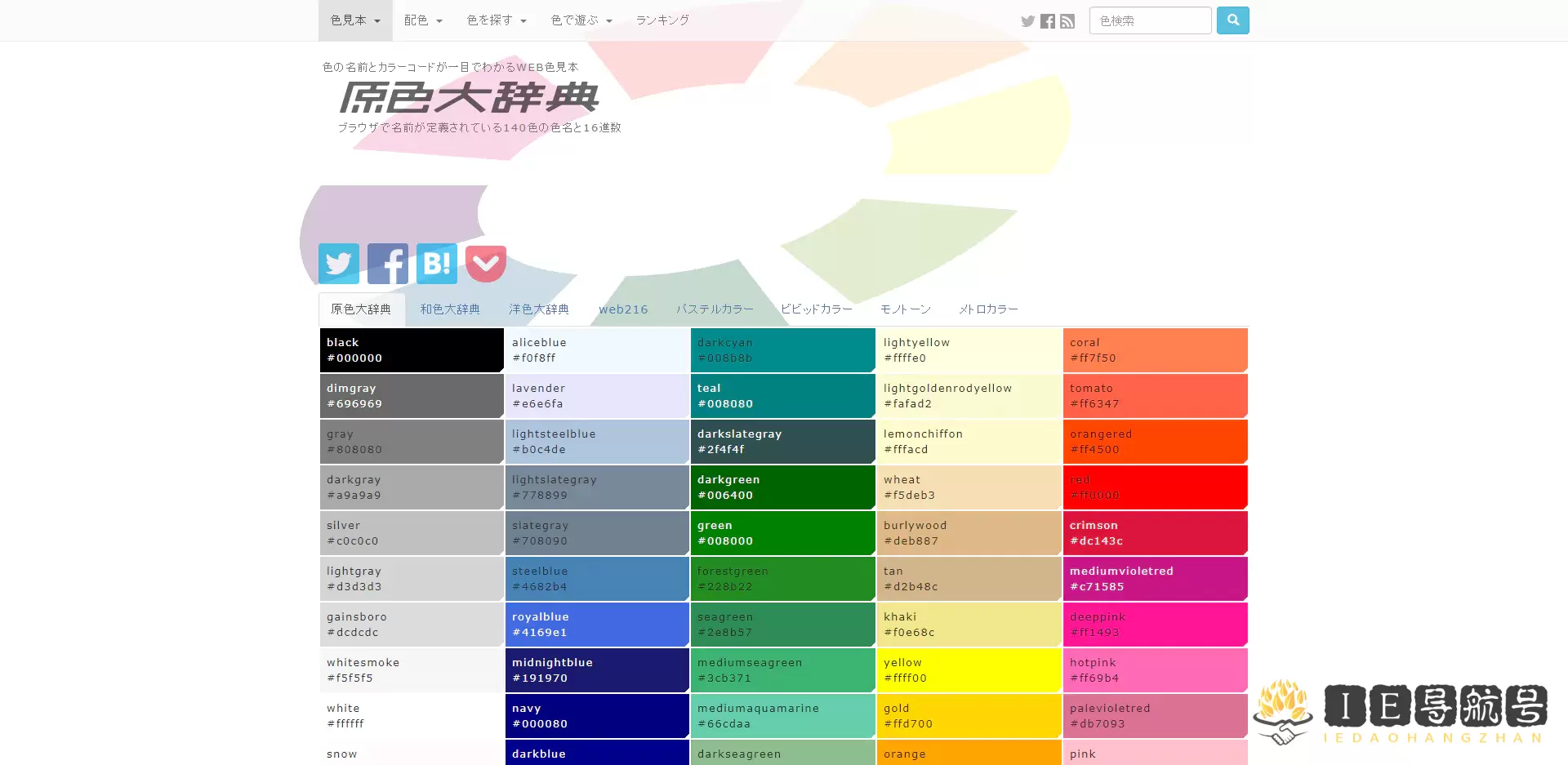
Task: Switch to the 和色大辞典 tab
Action: tap(450, 309)
